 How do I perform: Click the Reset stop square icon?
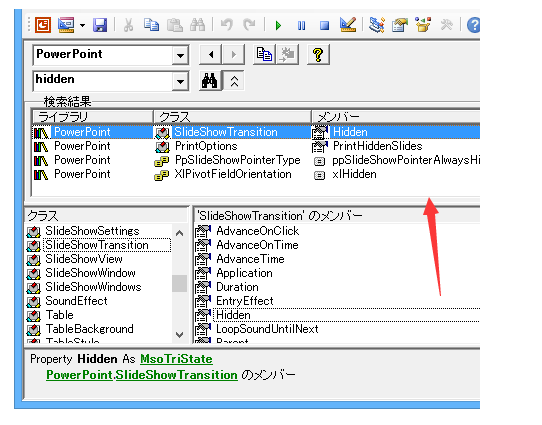point(324,25)
